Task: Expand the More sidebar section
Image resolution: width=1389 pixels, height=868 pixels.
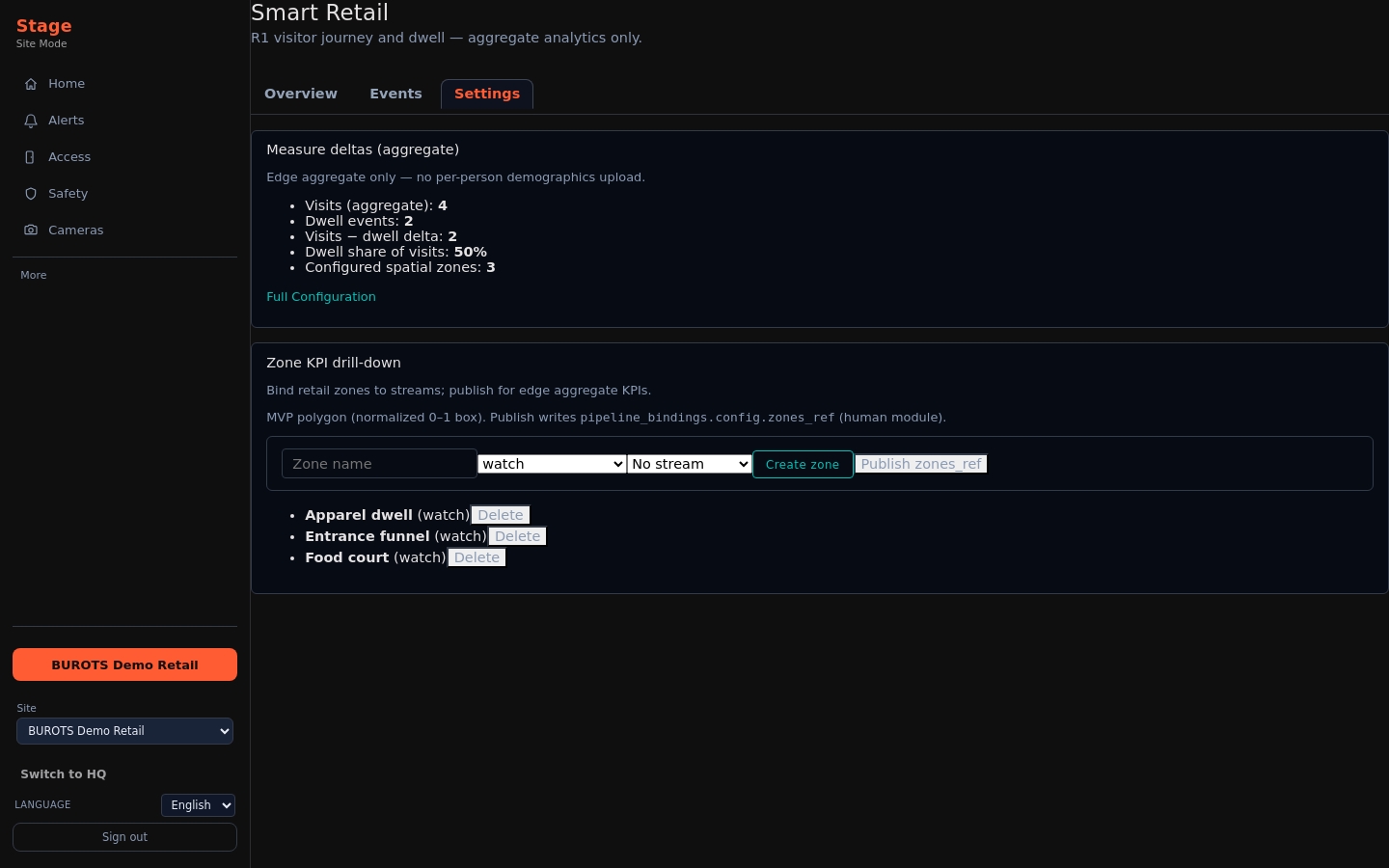Action: point(34,275)
